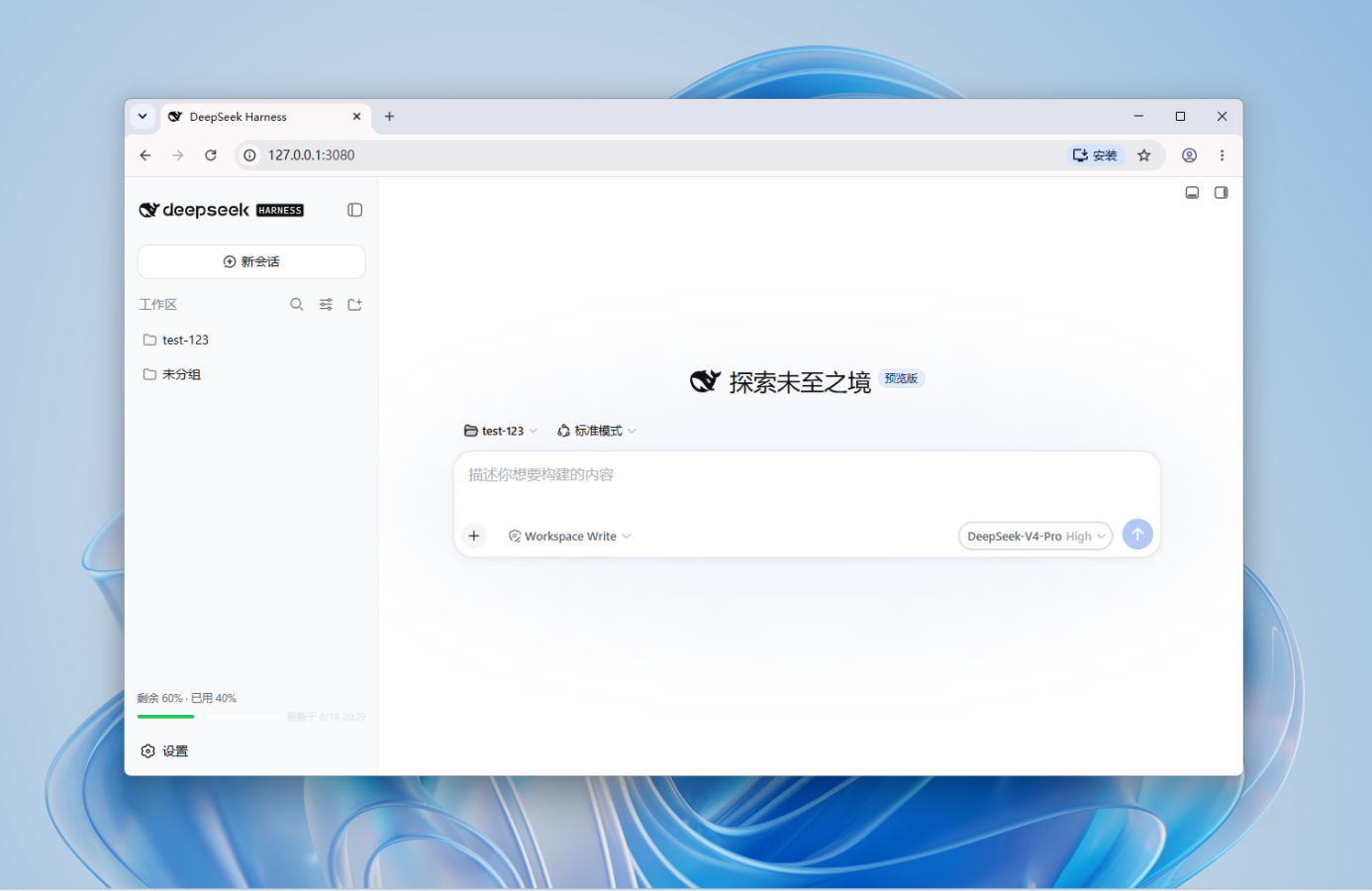This screenshot has width=1372, height=891.
Task: Choose model from DeepSeek-V4-Pro High dropdown
Action: tap(1035, 536)
